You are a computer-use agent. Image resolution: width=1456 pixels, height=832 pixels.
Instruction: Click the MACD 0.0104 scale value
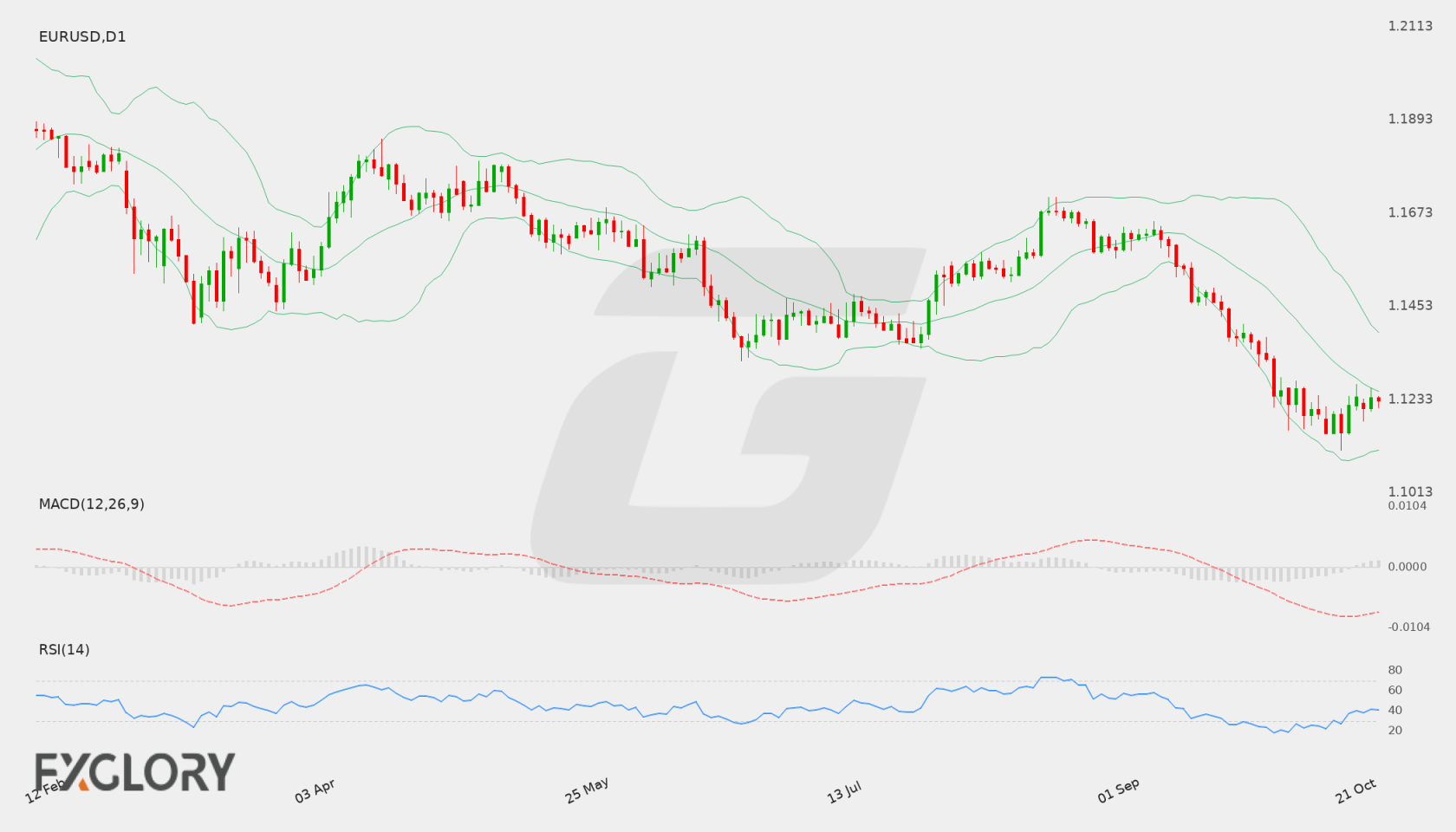tap(1407, 505)
